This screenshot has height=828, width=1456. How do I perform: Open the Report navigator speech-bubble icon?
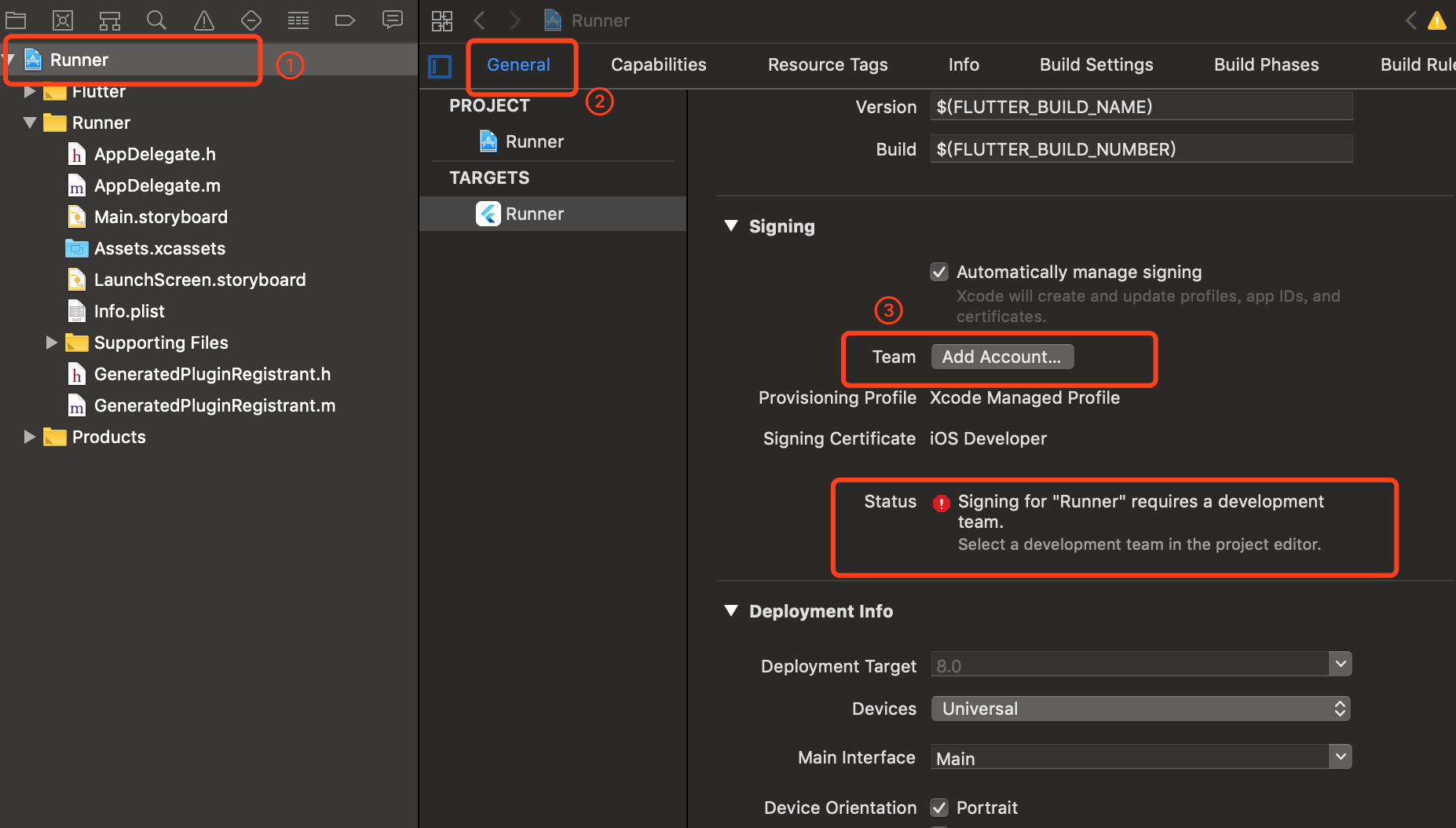click(393, 20)
